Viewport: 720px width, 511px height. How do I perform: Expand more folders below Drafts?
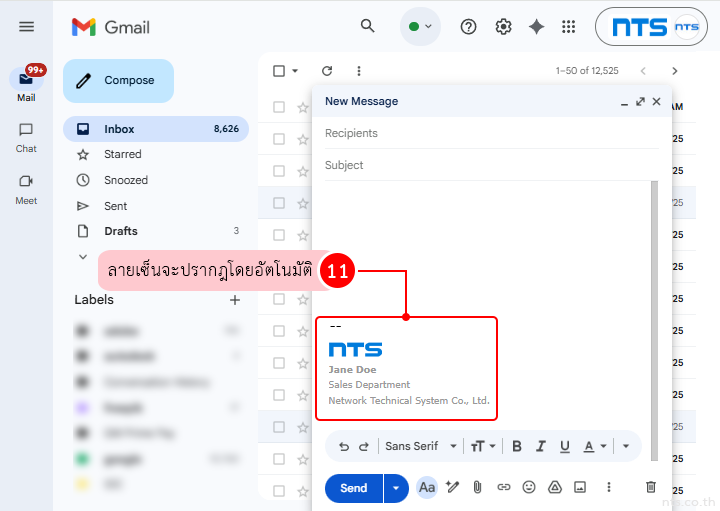[x=83, y=257]
